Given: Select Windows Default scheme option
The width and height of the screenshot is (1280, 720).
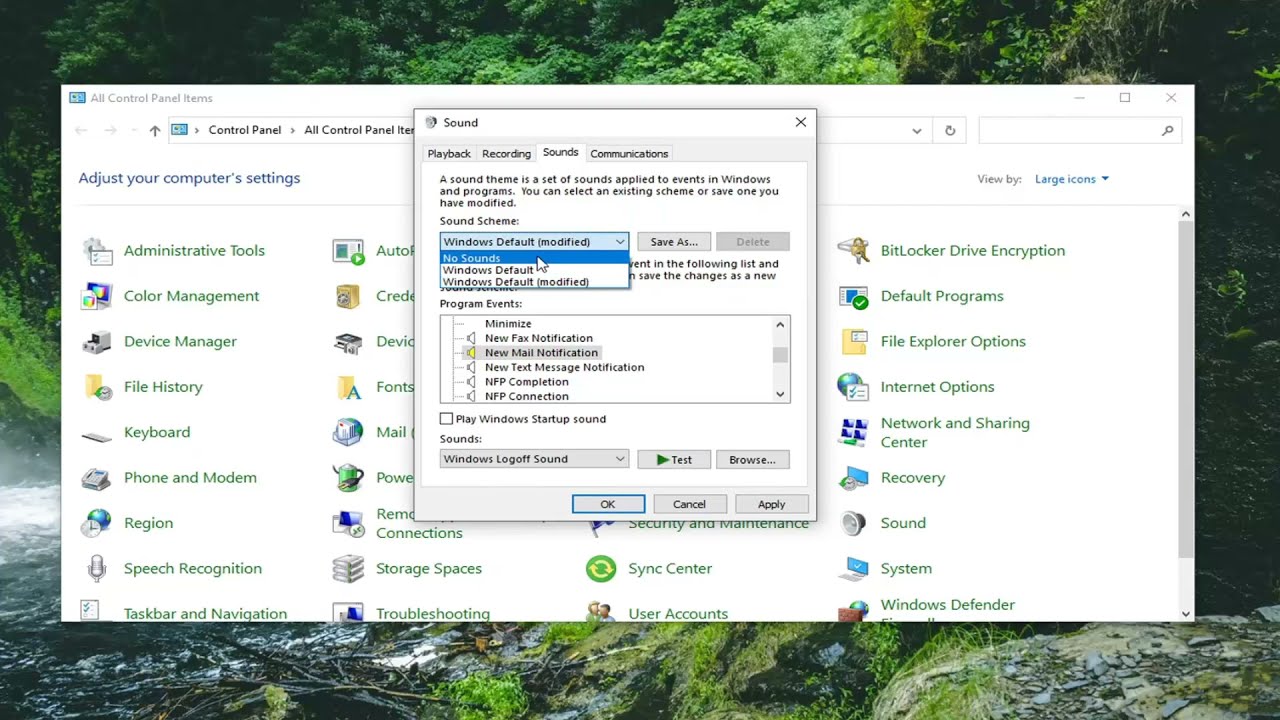Looking at the screenshot, I should [534, 270].
